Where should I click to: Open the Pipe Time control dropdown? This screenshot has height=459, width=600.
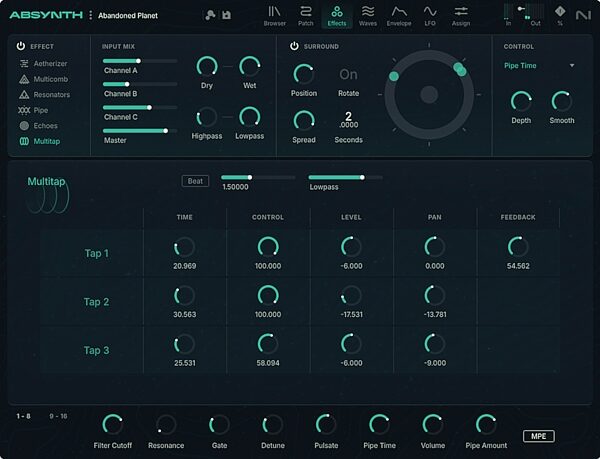(x=539, y=66)
